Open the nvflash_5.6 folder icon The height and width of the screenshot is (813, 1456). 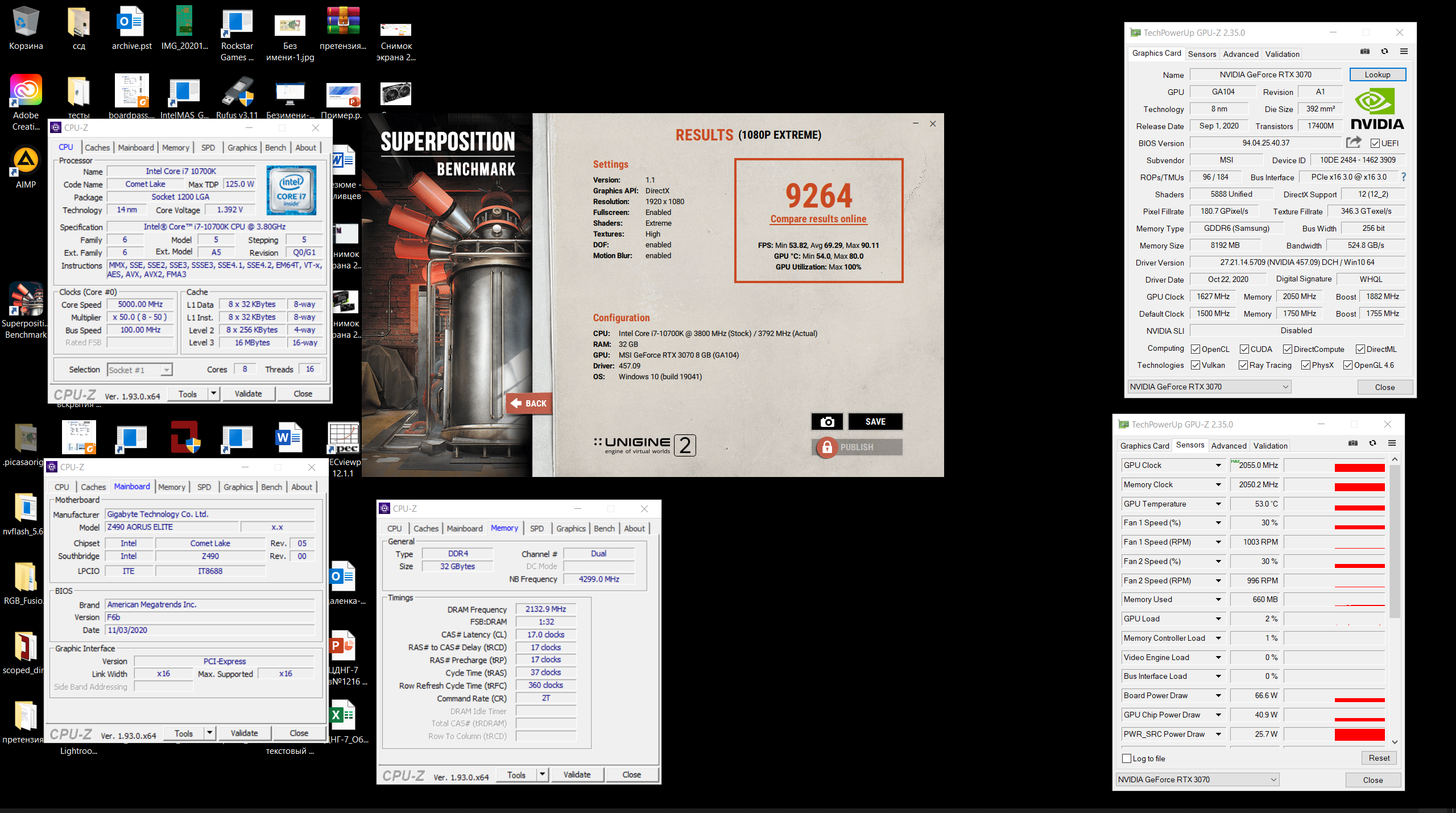point(26,507)
